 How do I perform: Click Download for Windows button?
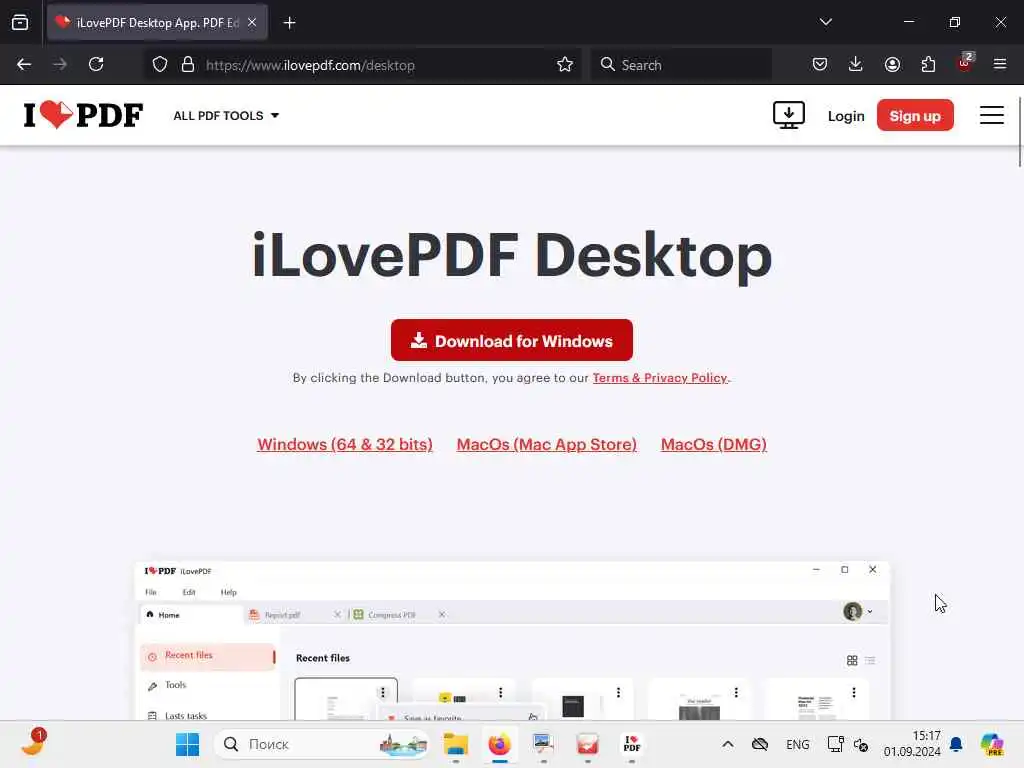coord(511,340)
